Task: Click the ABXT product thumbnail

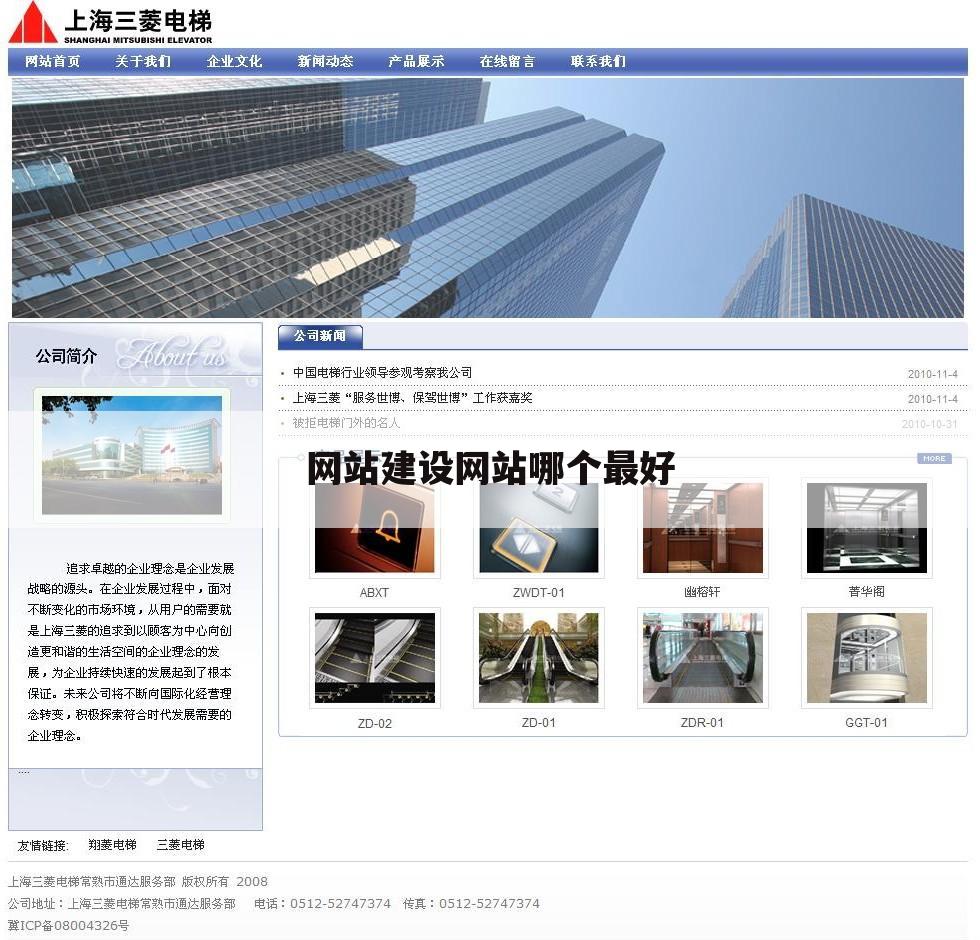Action: 375,527
